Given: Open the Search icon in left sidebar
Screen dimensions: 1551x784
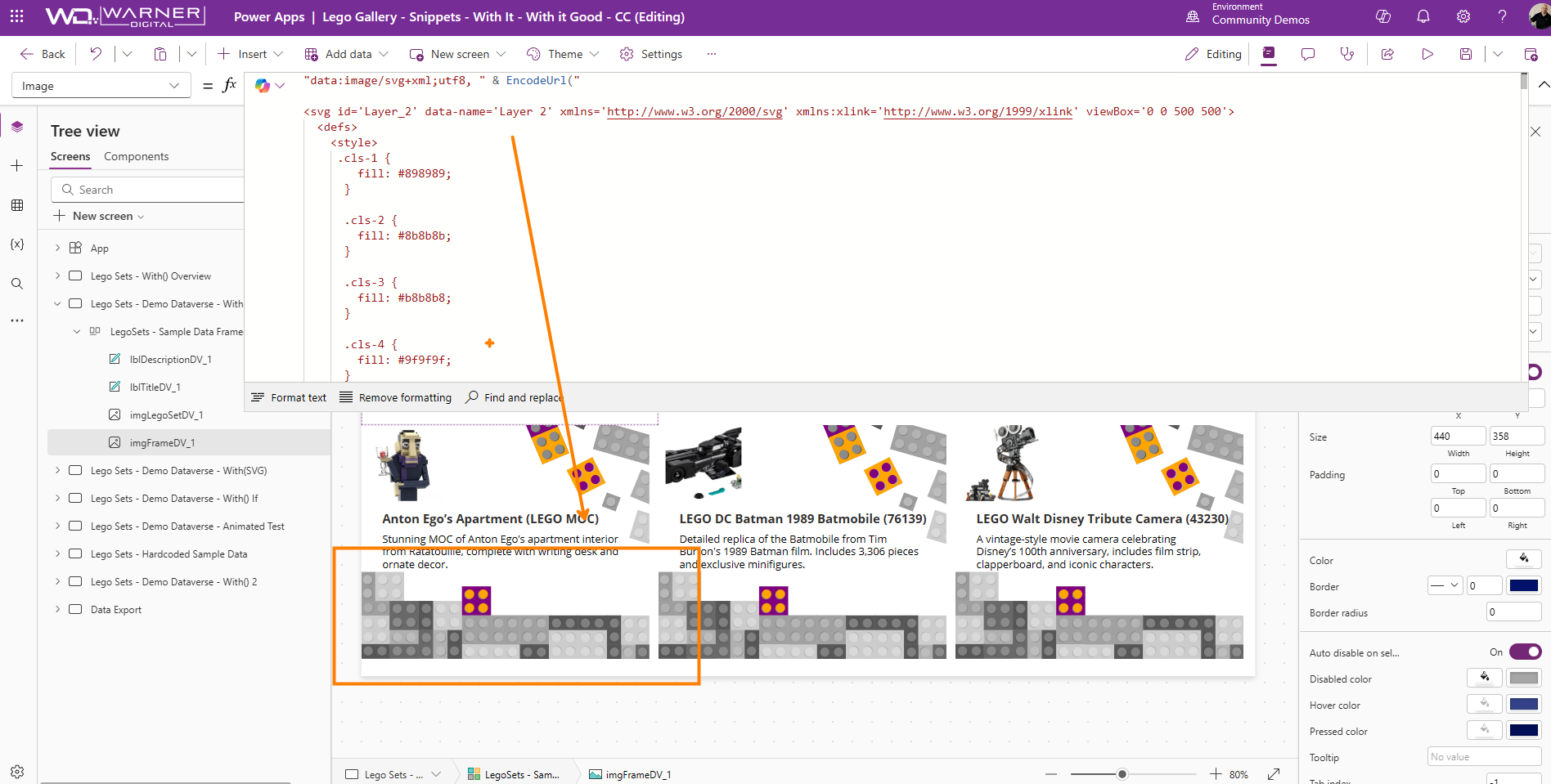Looking at the screenshot, I should click(17, 284).
